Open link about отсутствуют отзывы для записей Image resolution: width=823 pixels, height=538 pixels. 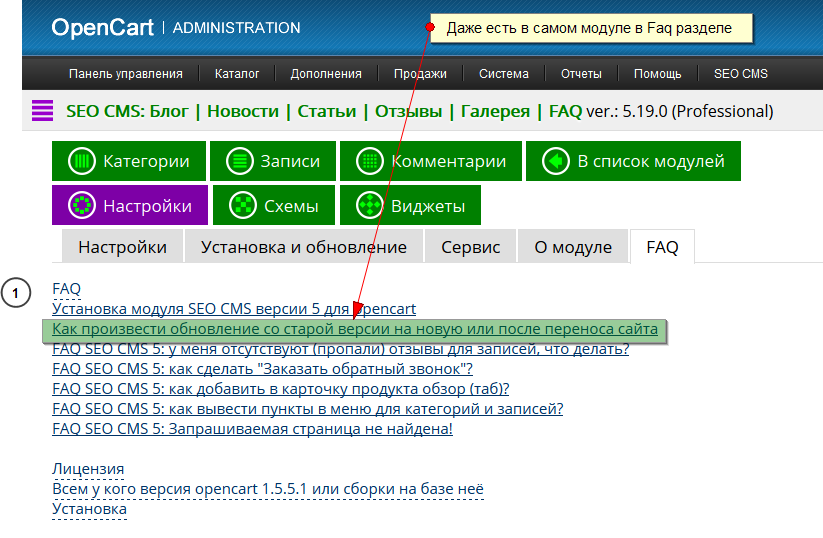pyautogui.click(x=341, y=349)
